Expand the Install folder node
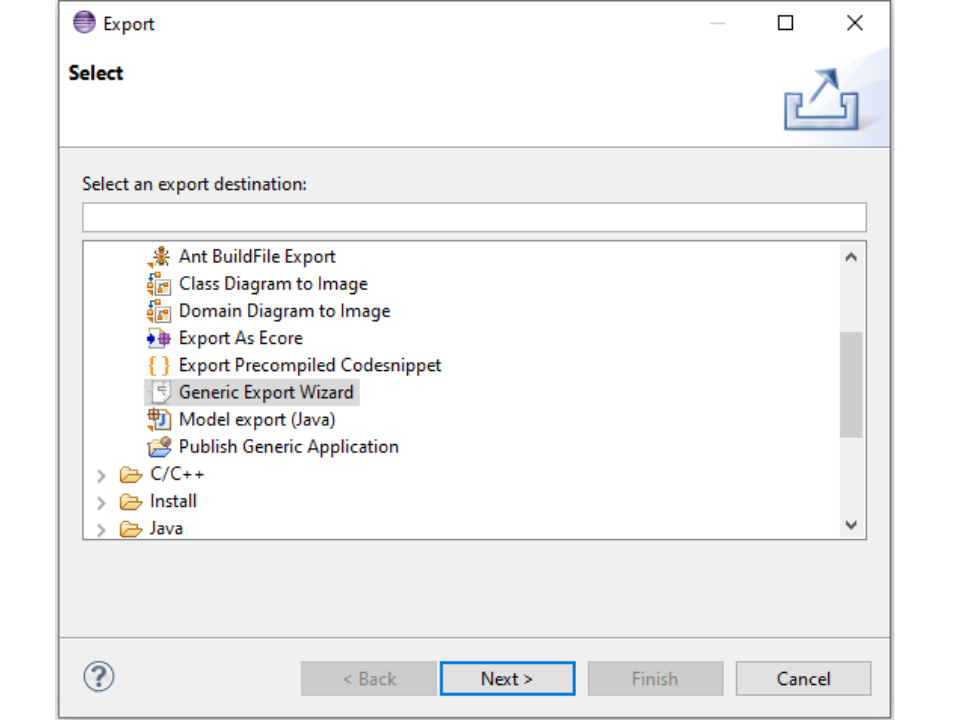960x720 pixels. [x=101, y=503]
